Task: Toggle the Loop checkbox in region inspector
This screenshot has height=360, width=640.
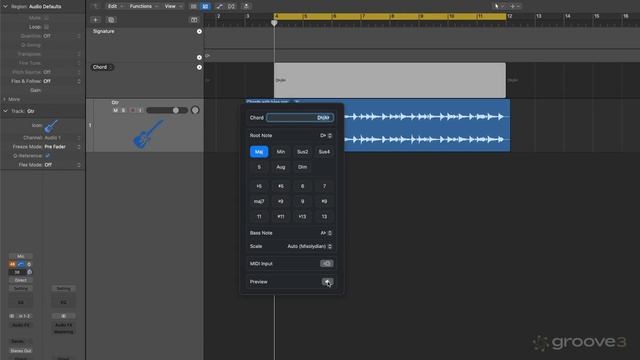Action: pyautogui.click(x=46, y=27)
